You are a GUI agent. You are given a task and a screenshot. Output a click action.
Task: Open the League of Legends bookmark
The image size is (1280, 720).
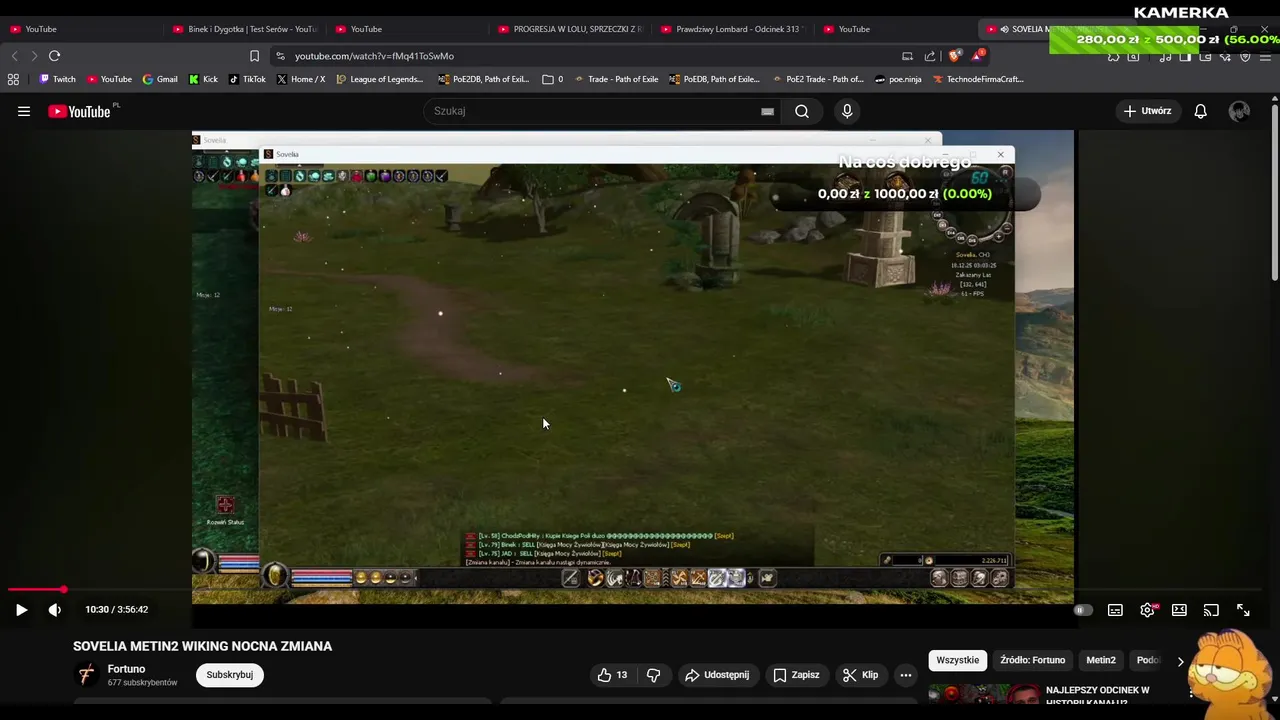click(x=379, y=79)
